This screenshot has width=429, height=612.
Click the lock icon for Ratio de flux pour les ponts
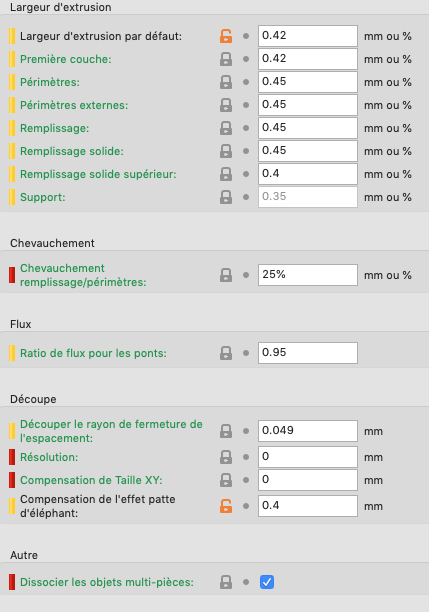pyautogui.click(x=226, y=353)
